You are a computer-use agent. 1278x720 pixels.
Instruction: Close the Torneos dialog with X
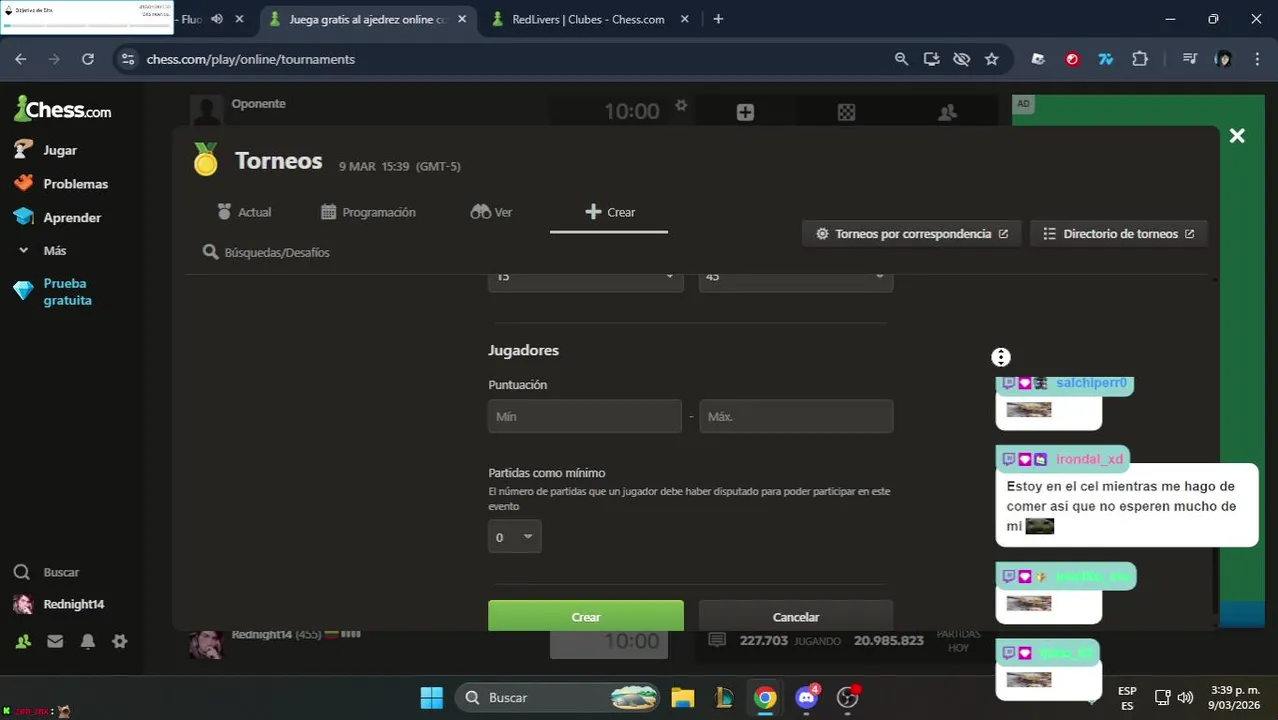(x=1237, y=136)
